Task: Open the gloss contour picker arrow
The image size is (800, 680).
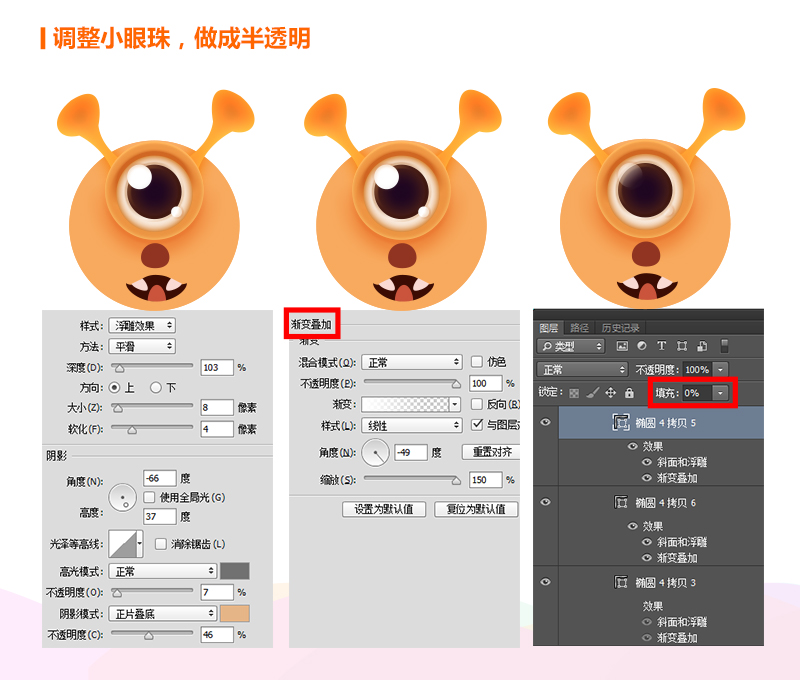Action: pyautogui.click(x=140, y=544)
